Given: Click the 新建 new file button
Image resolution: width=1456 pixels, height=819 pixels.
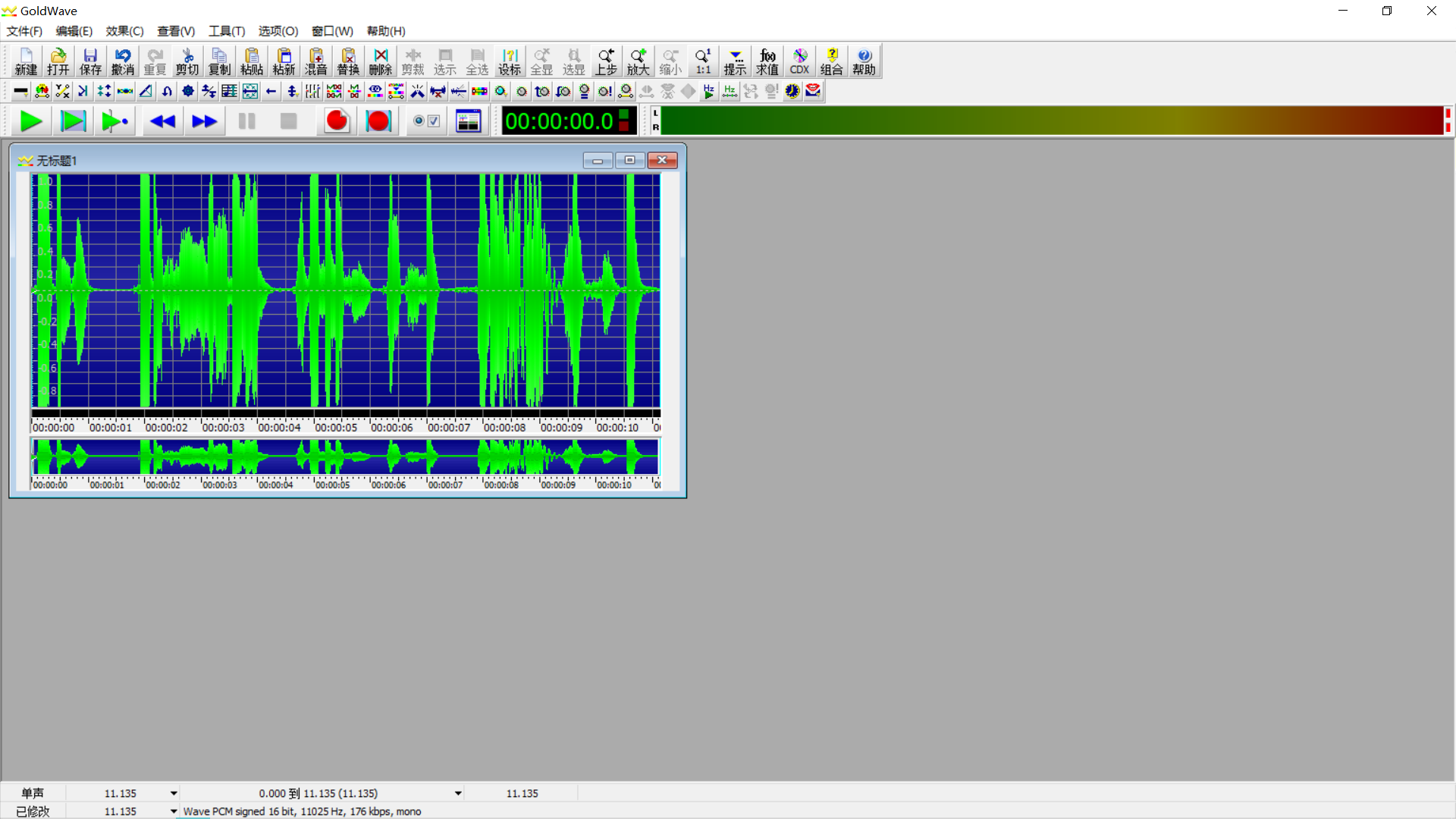Looking at the screenshot, I should (x=26, y=61).
